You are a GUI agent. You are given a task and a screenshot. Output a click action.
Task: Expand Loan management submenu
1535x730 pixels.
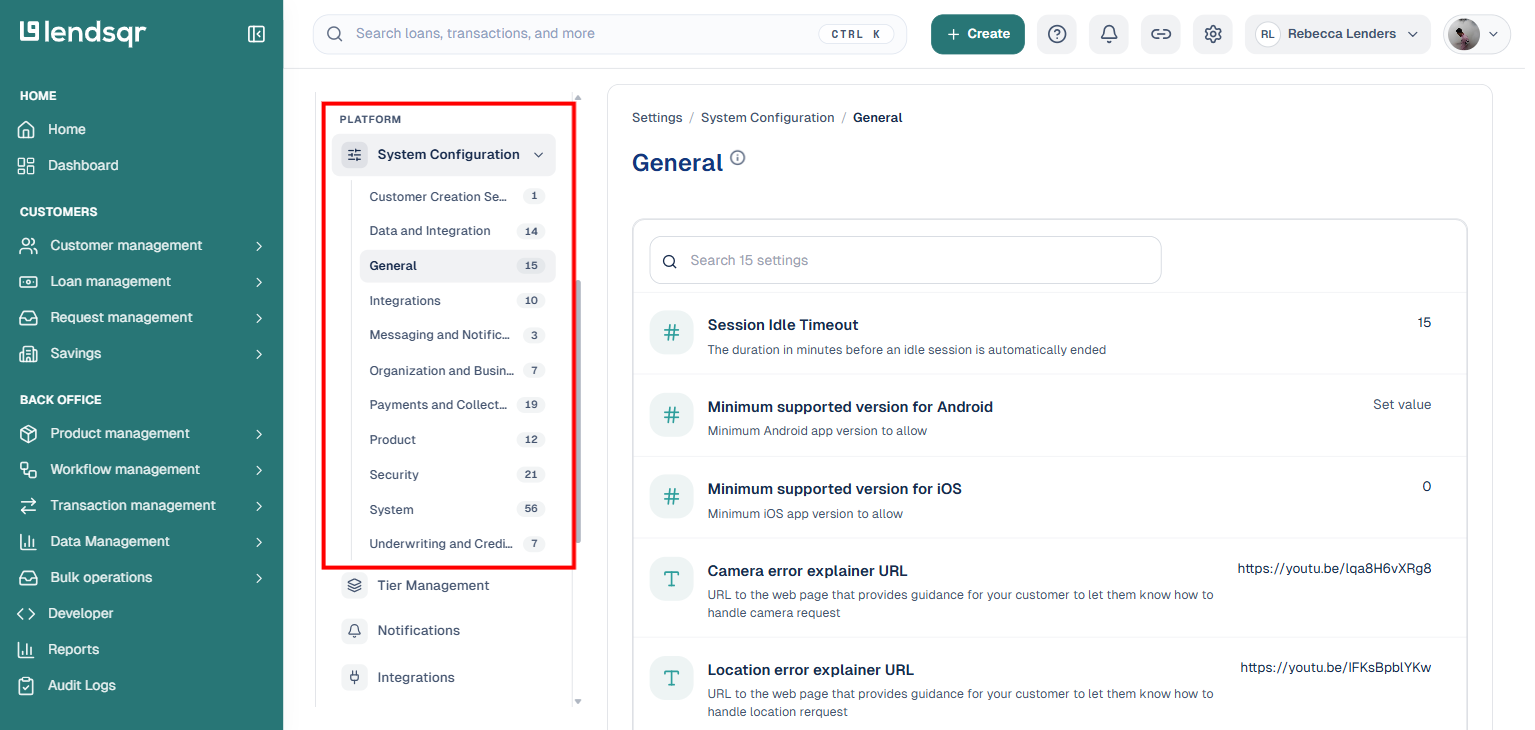click(x=259, y=282)
